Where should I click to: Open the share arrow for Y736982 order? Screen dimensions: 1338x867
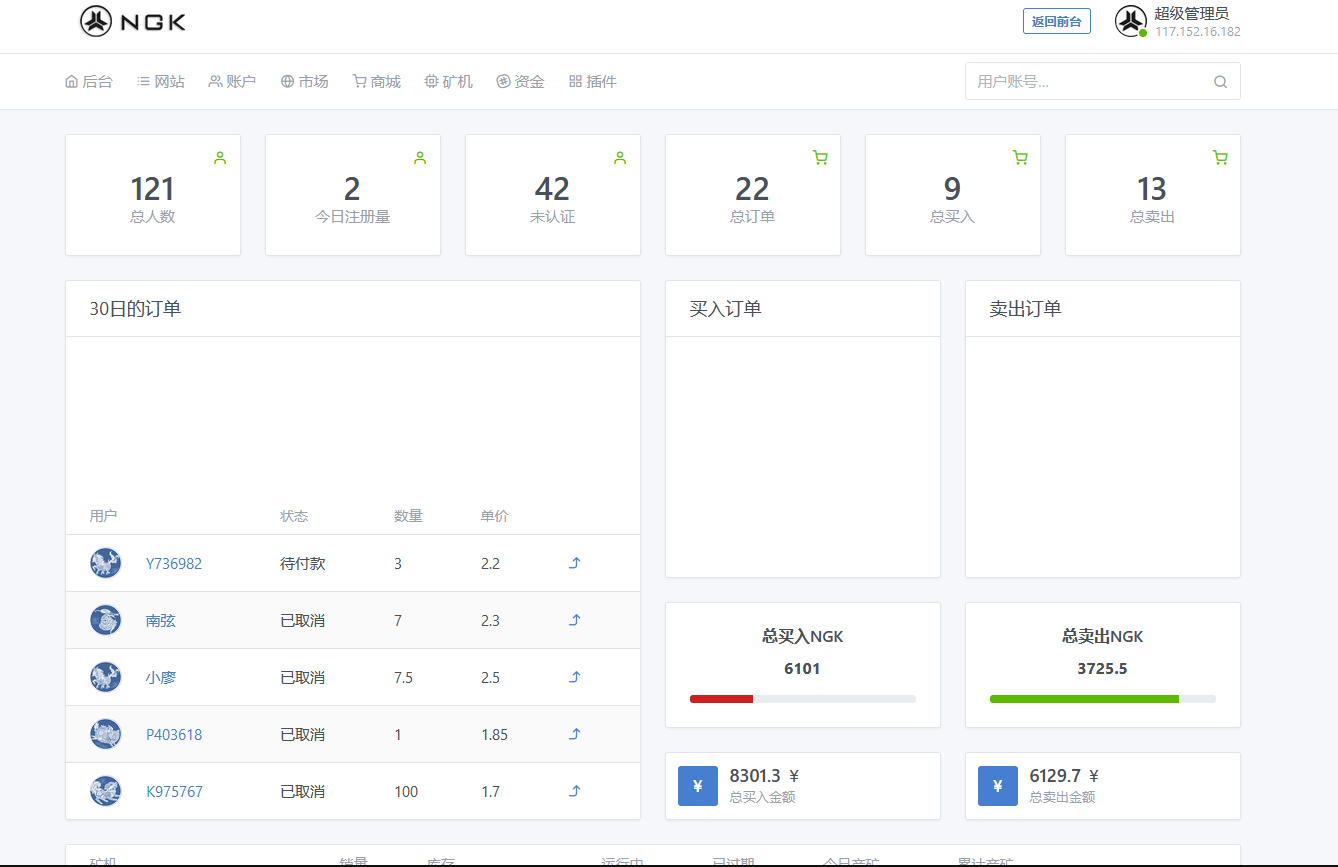click(575, 563)
